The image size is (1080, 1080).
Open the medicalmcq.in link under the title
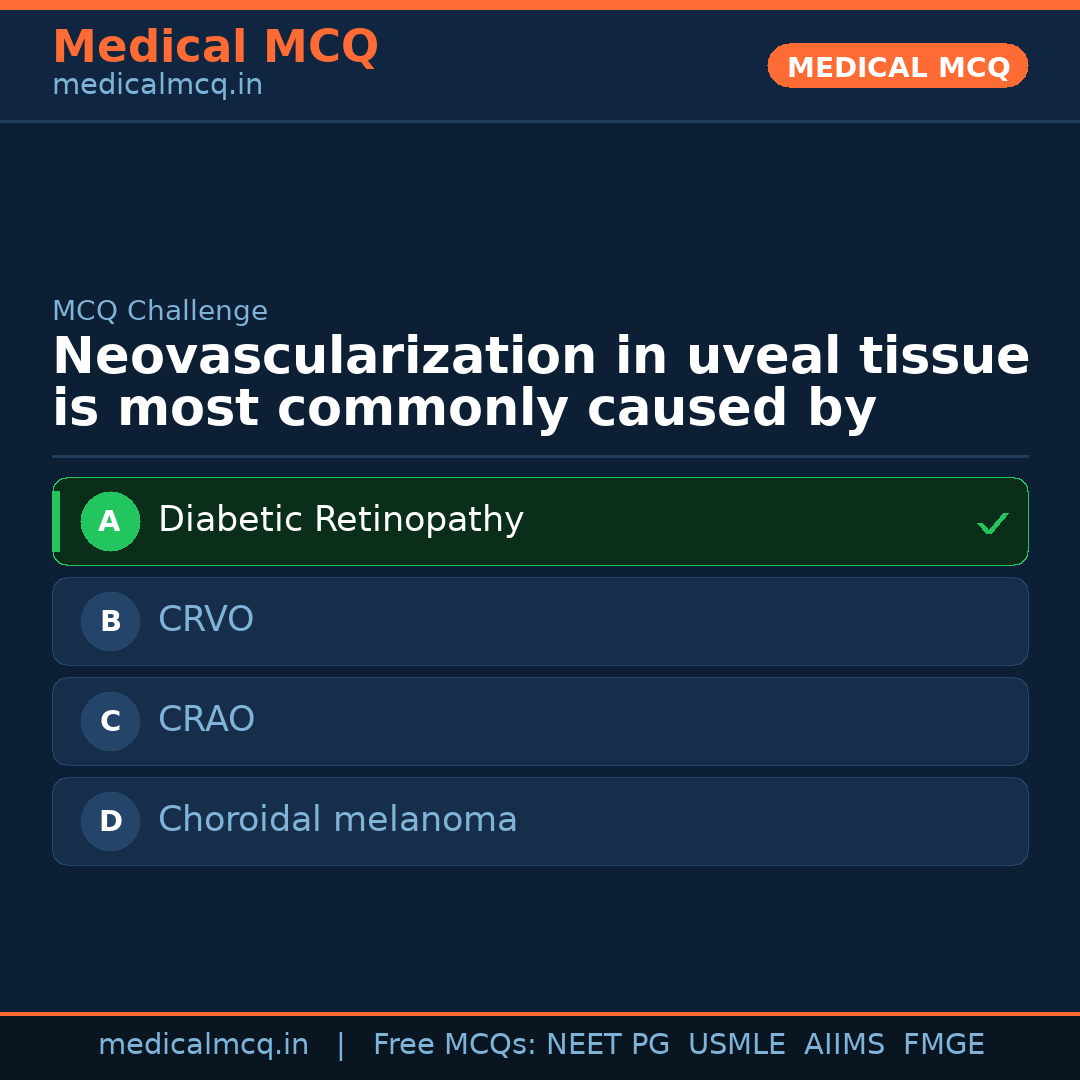(x=157, y=86)
